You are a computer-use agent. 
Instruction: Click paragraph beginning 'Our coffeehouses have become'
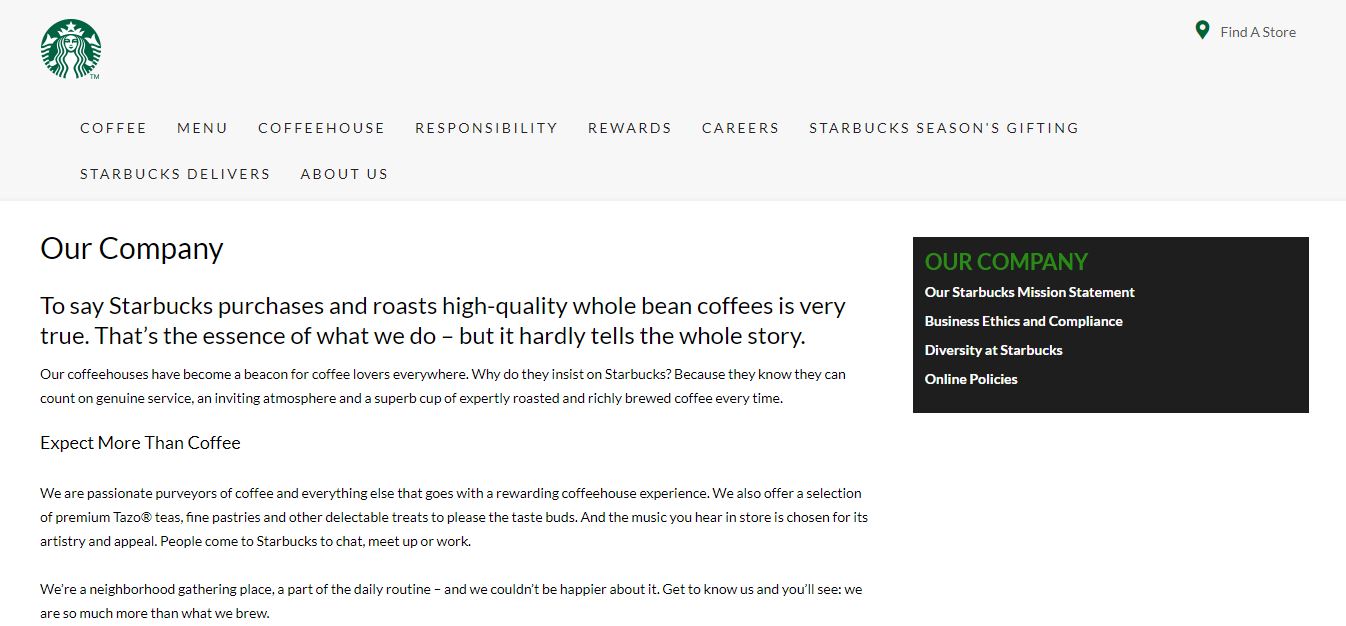click(443, 386)
